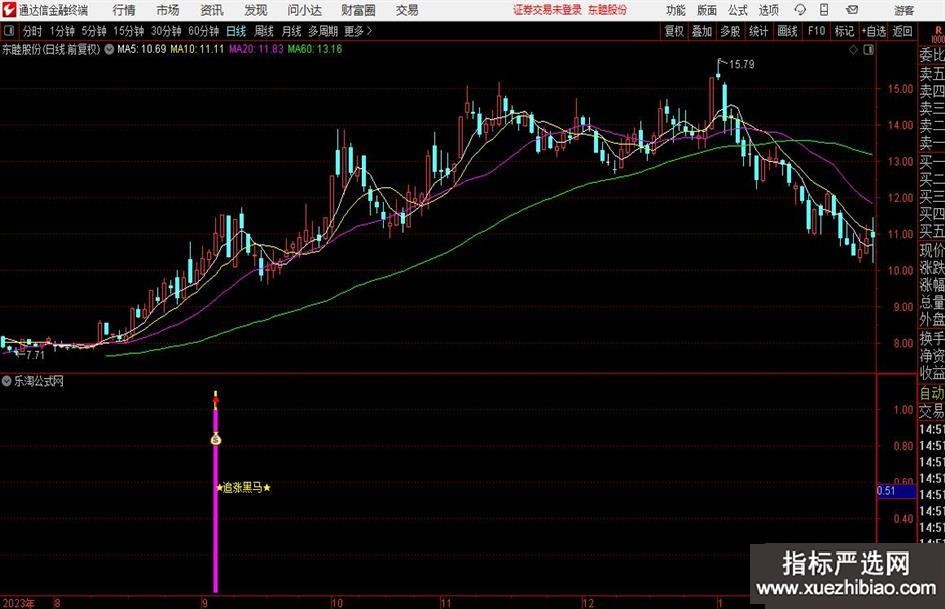The image size is (945, 609).
Task: Switch chart to 周线 weekly period
Action: (264, 31)
